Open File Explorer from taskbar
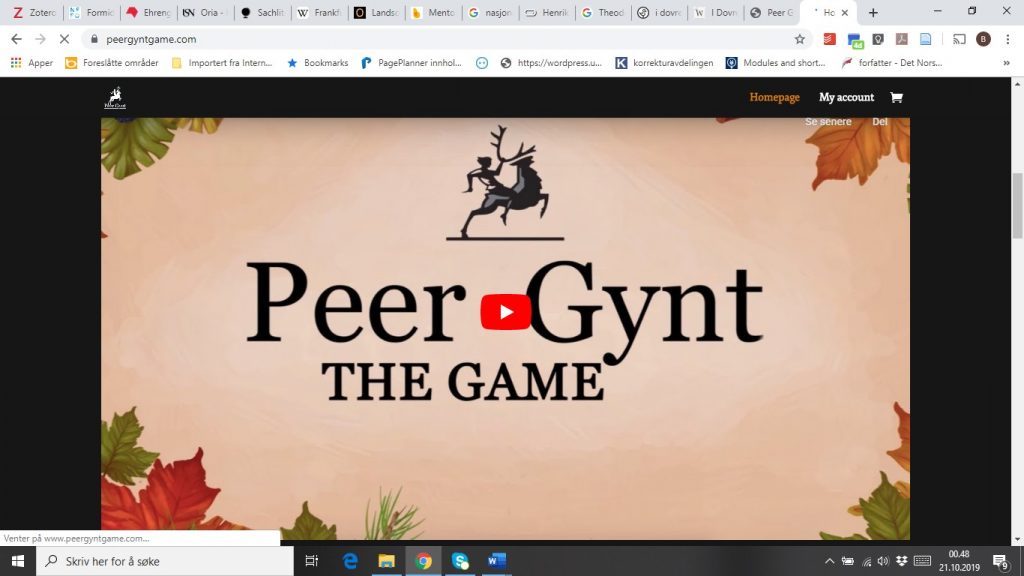Image resolution: width=1024 pixels, height=576 pixels. point(387,561)
